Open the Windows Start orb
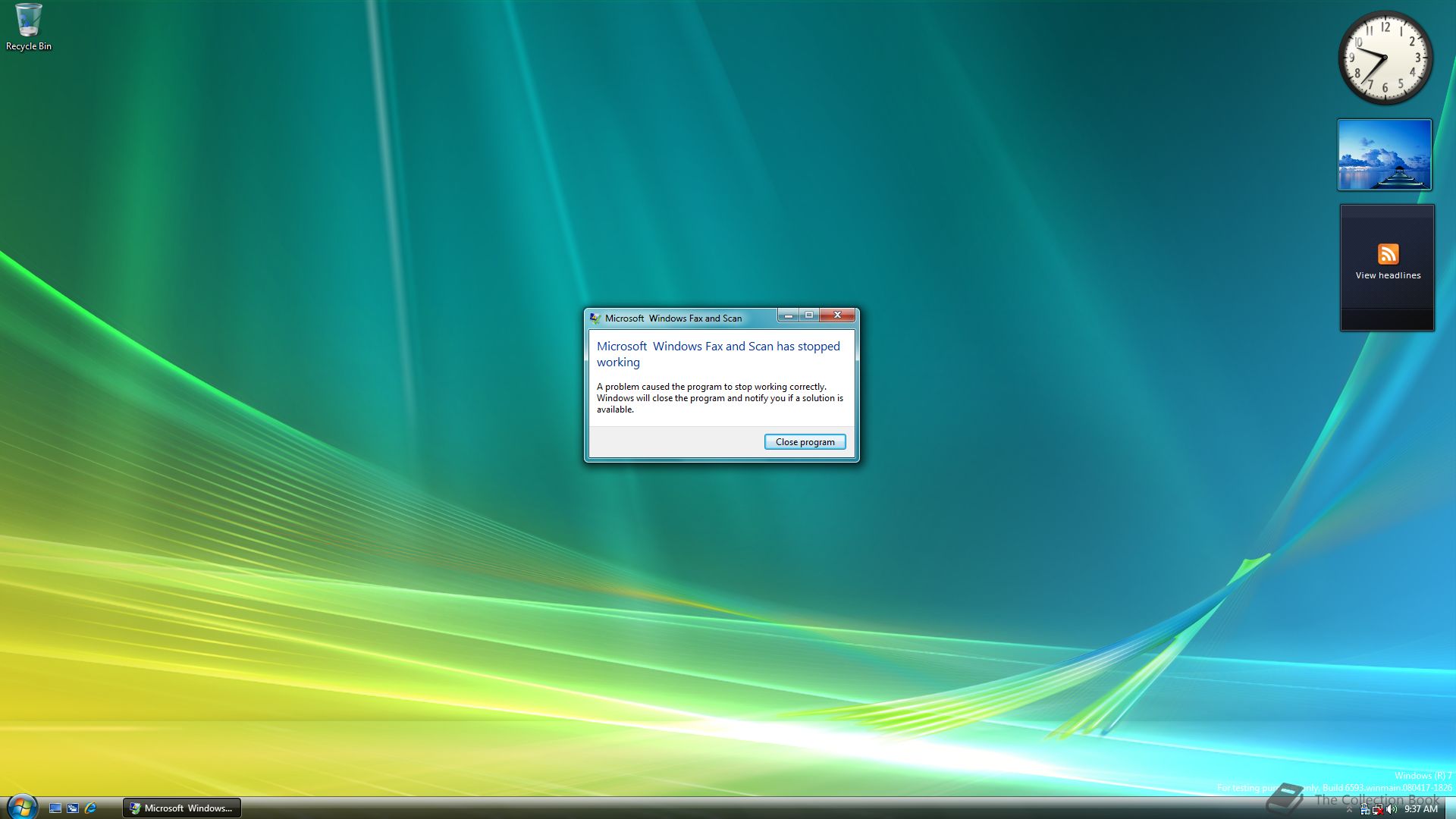Screen dimensions: 1456x819 tap(21, 808)
